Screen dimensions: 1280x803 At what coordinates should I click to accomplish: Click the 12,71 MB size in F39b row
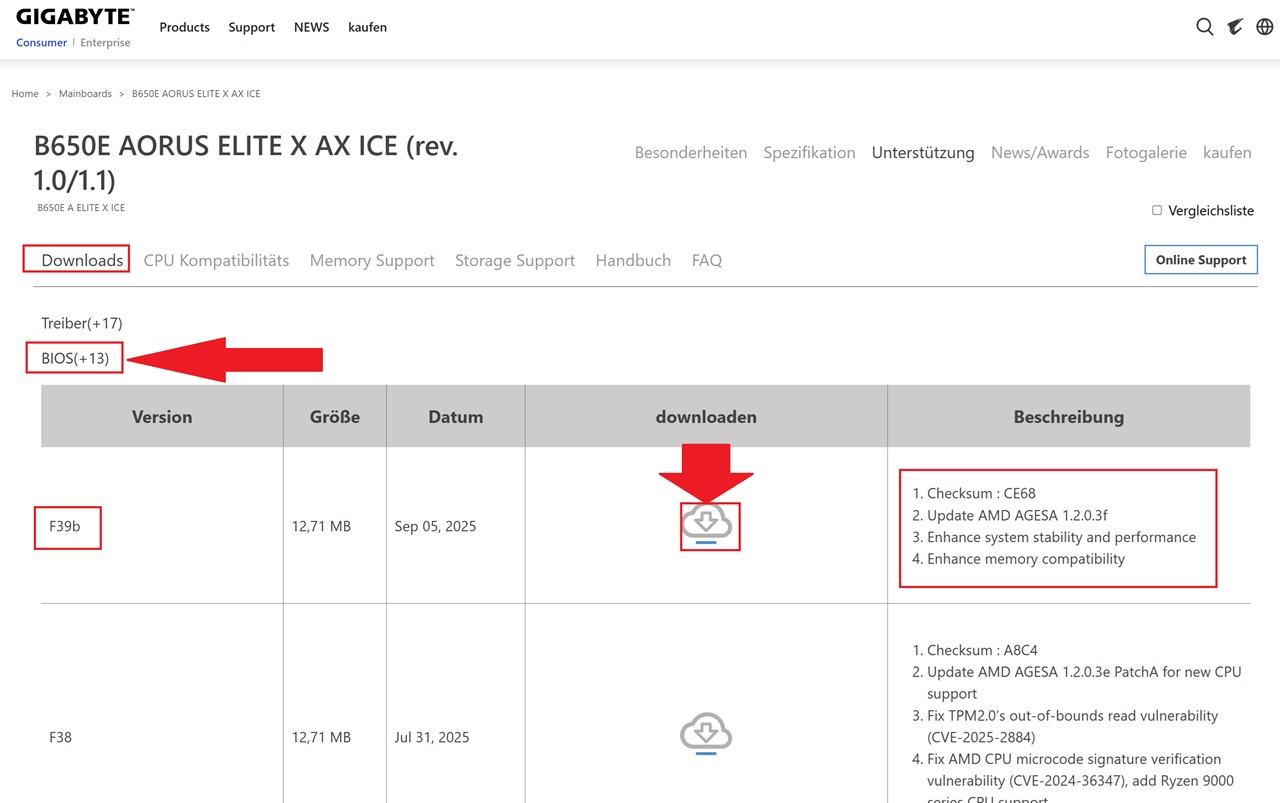321,526
